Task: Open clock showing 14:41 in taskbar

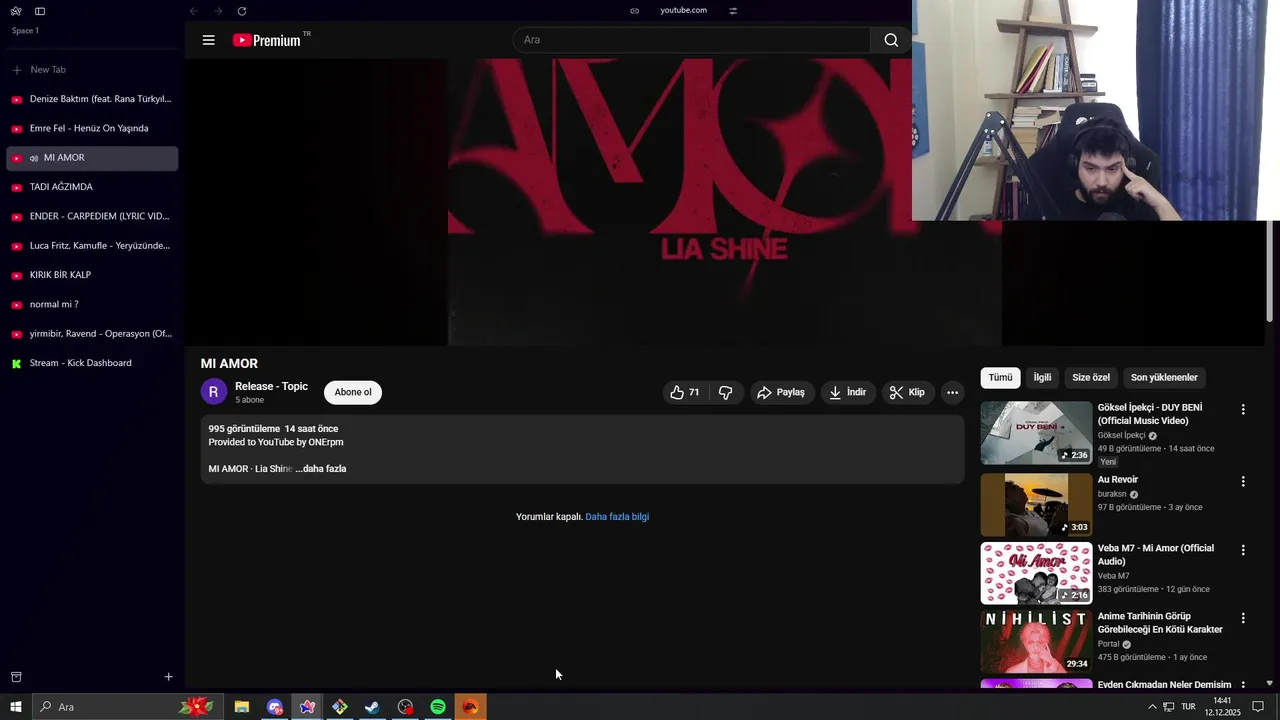Action: pos(1222,707)
